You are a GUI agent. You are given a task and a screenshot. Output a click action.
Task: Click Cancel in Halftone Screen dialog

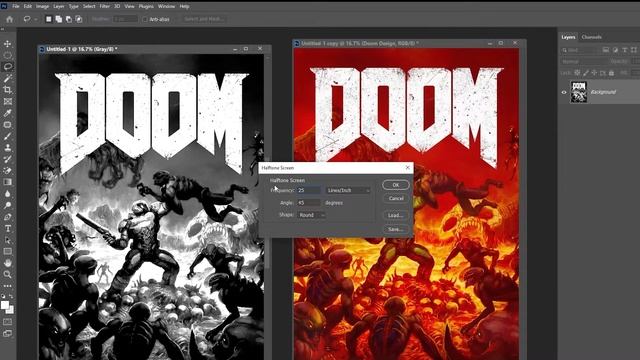point(396,198)
